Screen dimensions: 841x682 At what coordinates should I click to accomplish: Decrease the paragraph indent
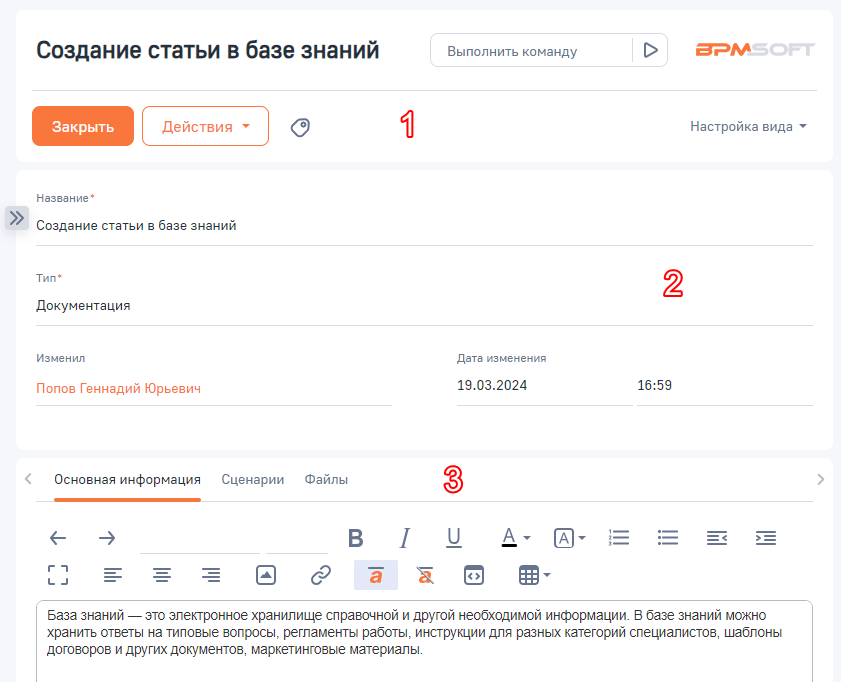(717, 538)
